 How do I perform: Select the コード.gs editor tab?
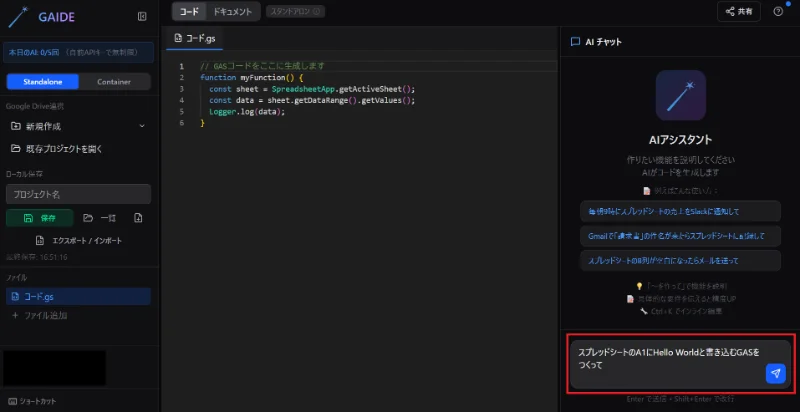[x=195, y=39]
